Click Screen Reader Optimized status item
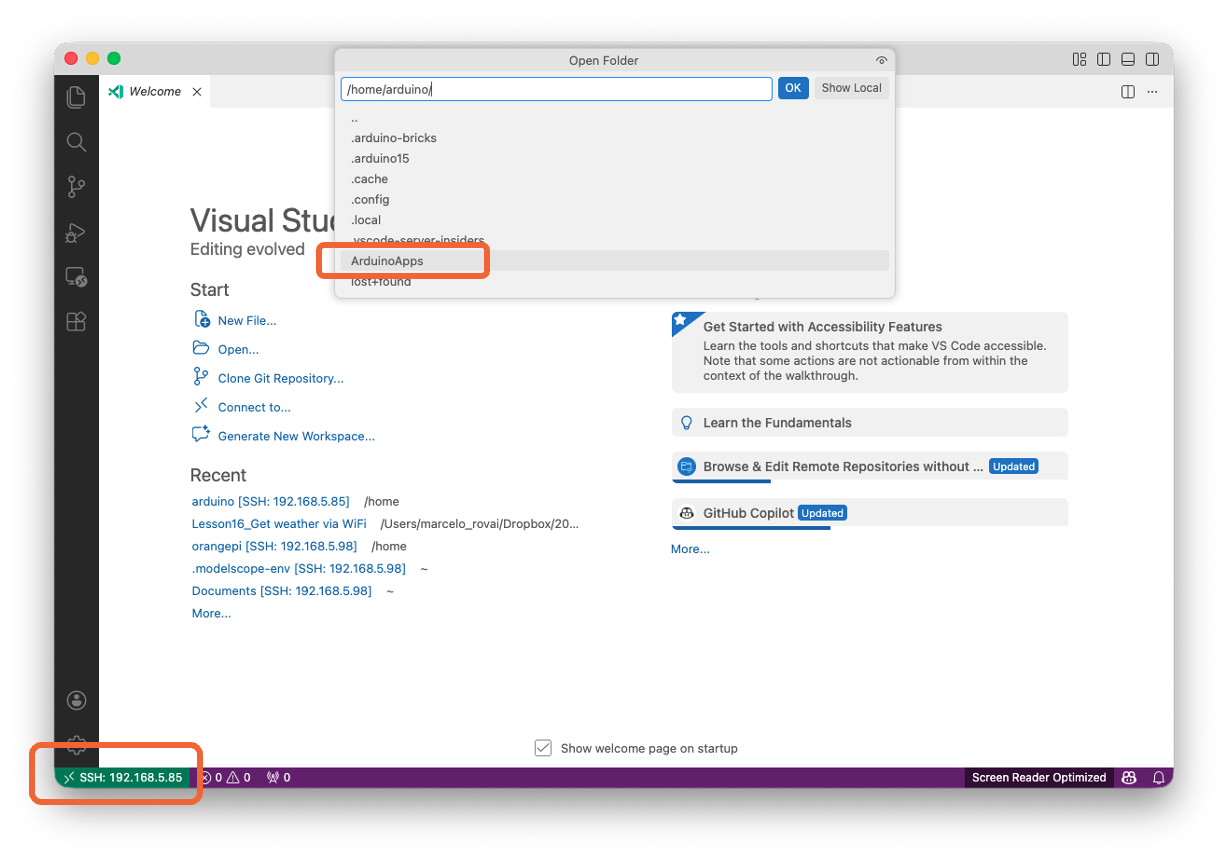Screen dimensions: 1221x850 [x=1039, y=777]
